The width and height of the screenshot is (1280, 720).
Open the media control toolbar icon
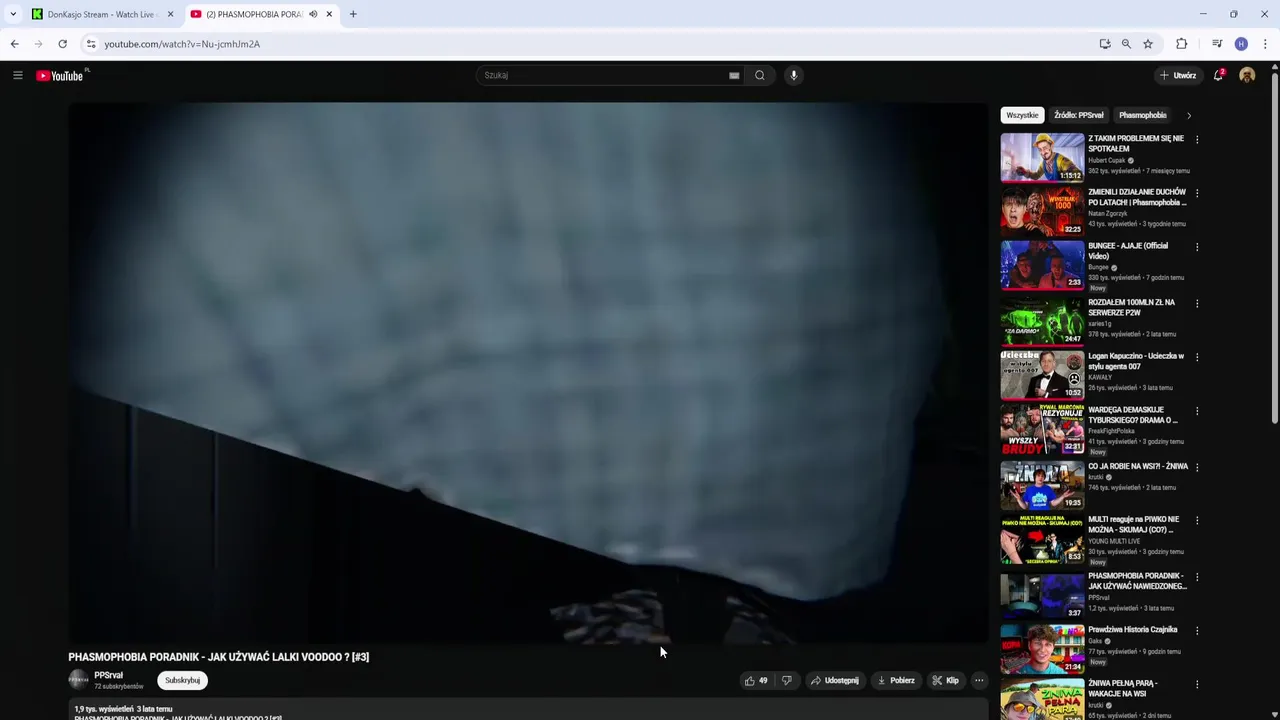(1217, 44)
